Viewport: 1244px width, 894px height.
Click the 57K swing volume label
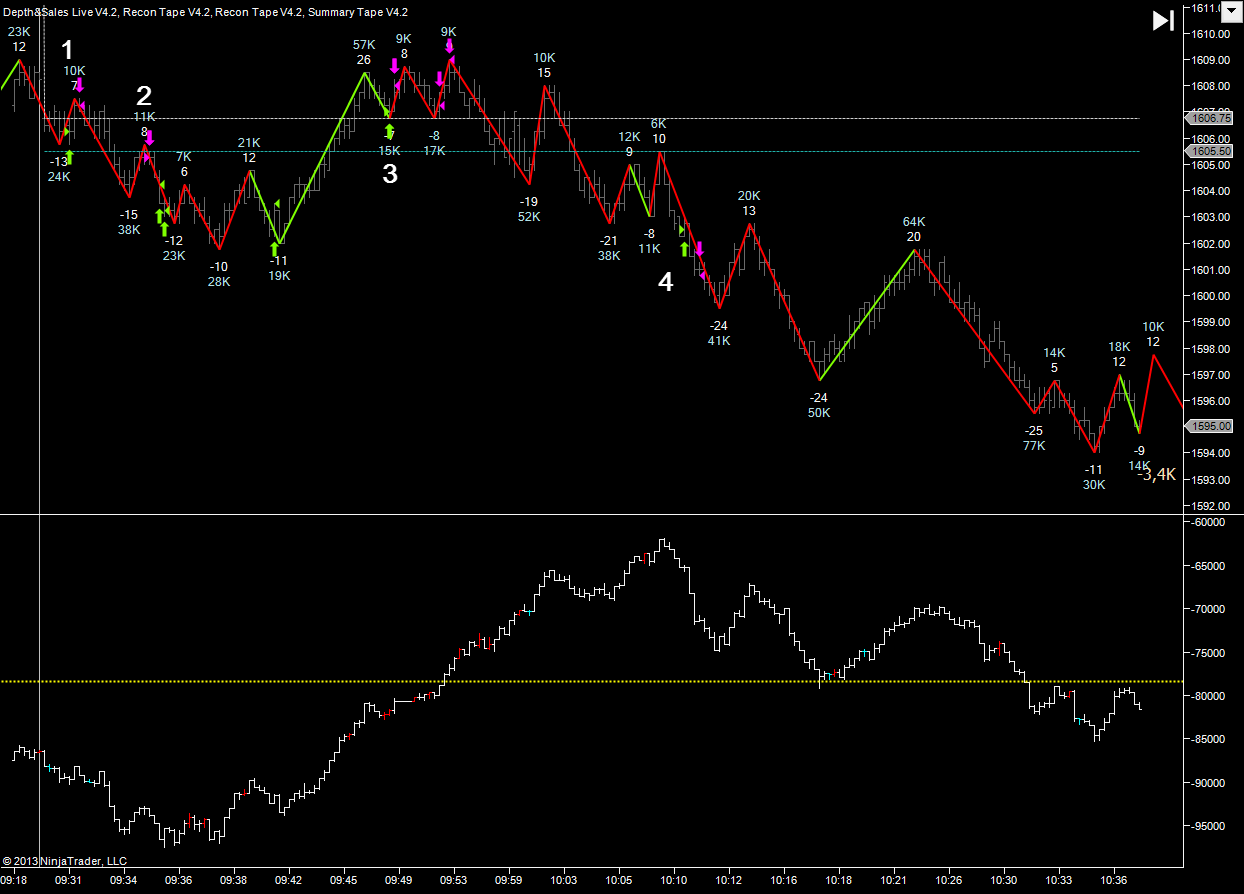[x=364, y=45]
